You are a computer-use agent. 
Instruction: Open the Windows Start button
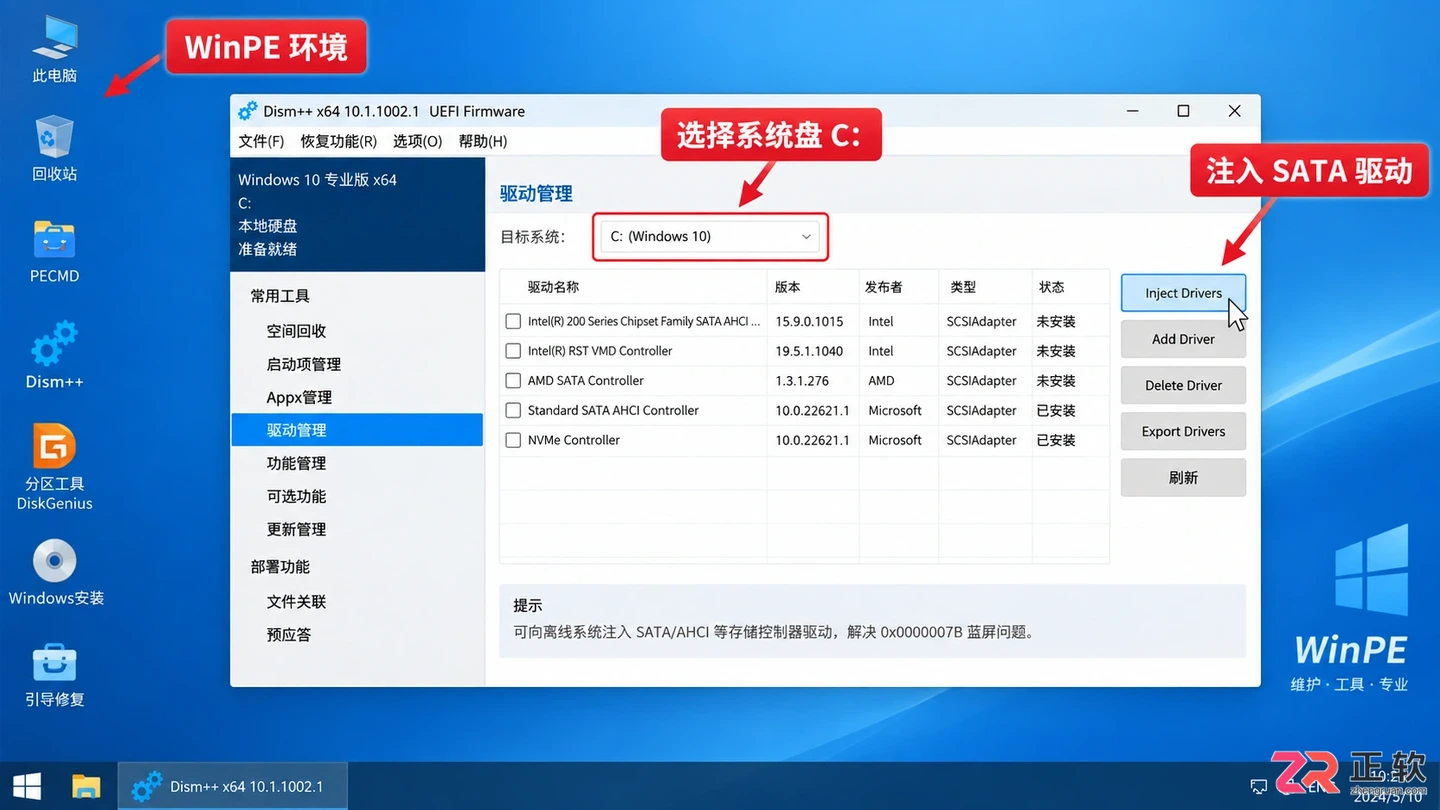pyautogui.click(x=27, y=786)
